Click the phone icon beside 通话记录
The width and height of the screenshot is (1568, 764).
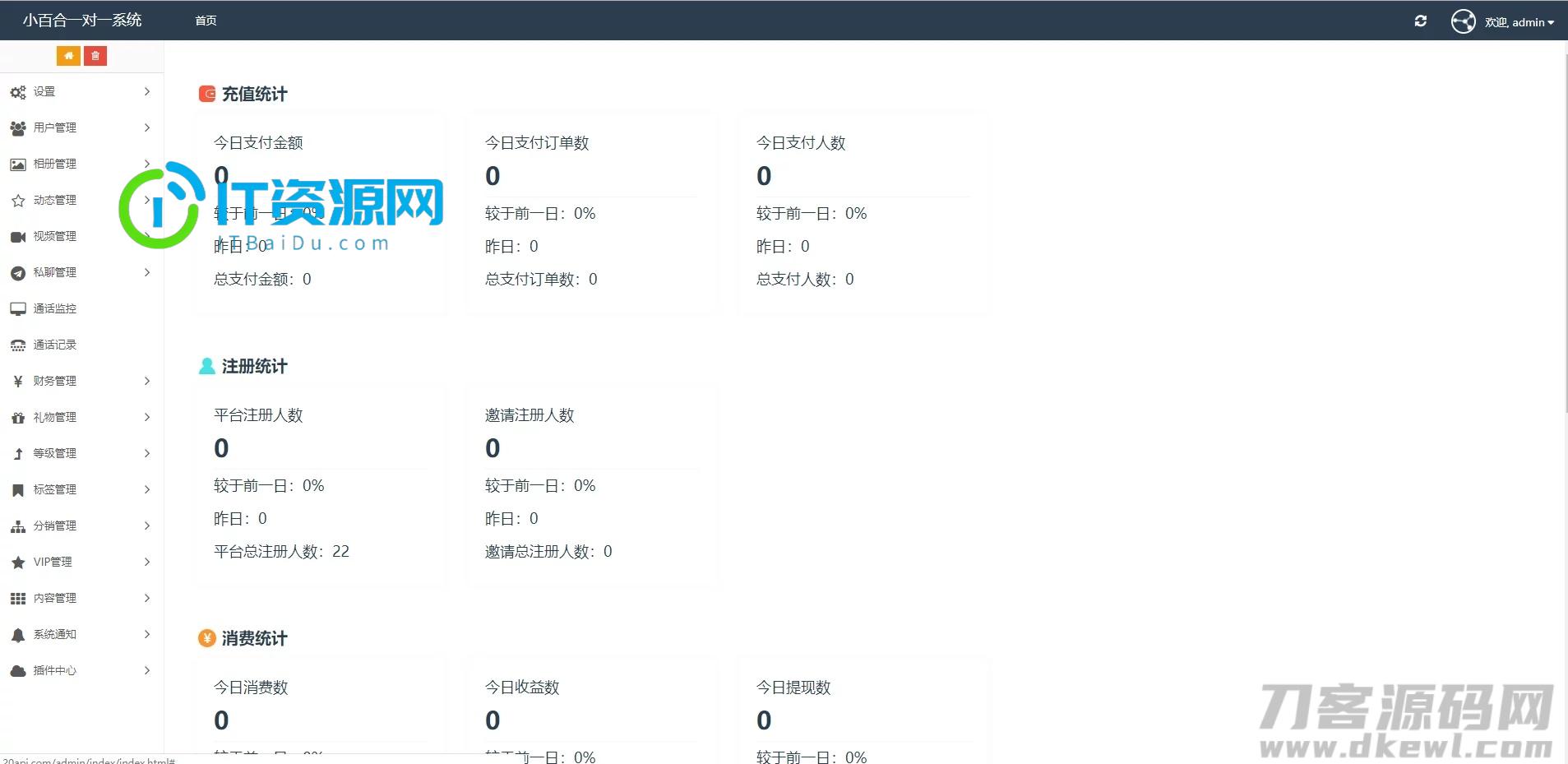click(18, 345)
